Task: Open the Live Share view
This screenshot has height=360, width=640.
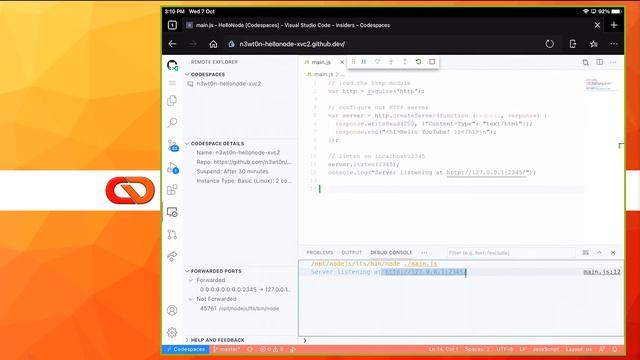Action: 172,256
